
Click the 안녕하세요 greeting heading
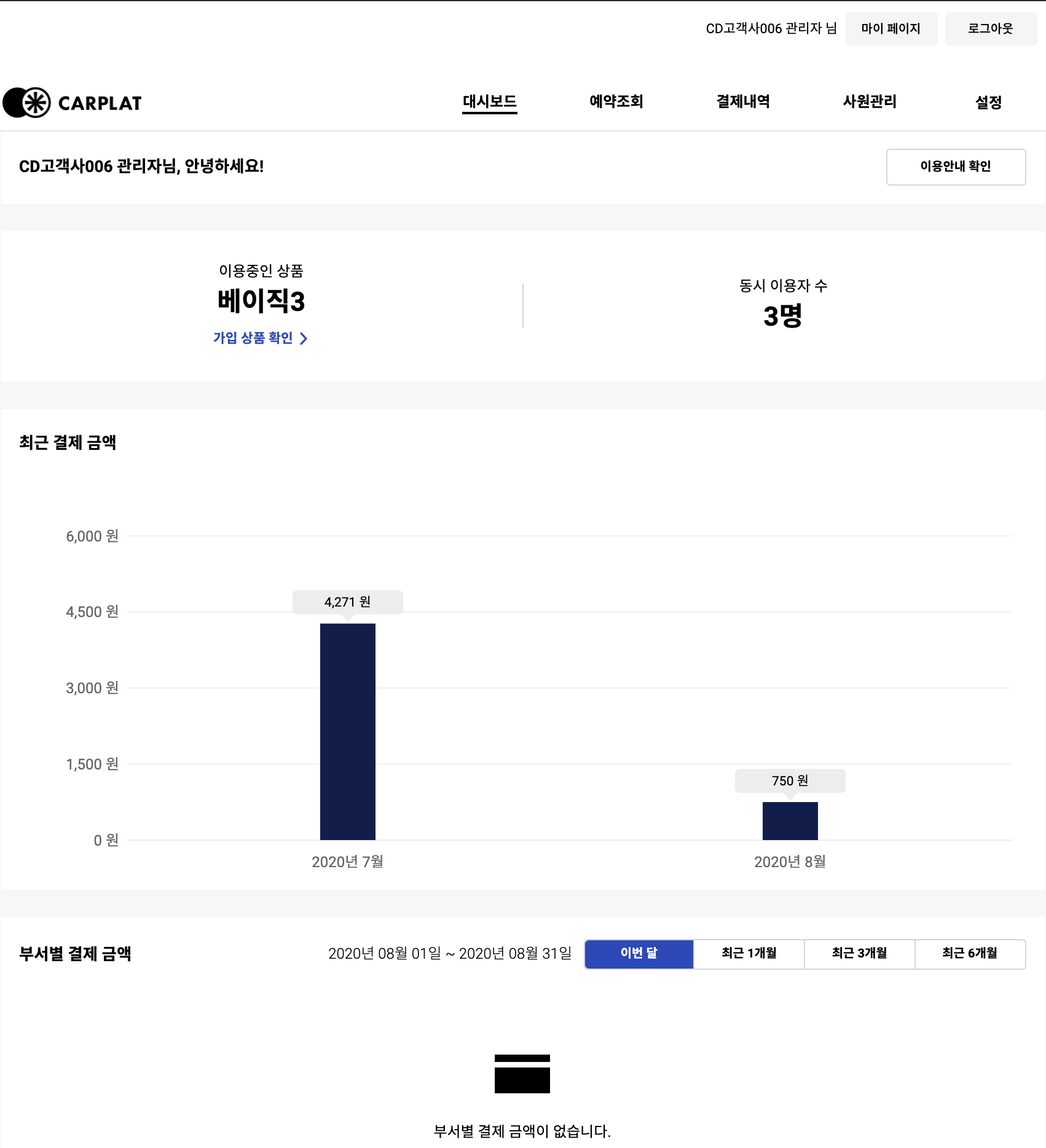[x=141, y=167]
